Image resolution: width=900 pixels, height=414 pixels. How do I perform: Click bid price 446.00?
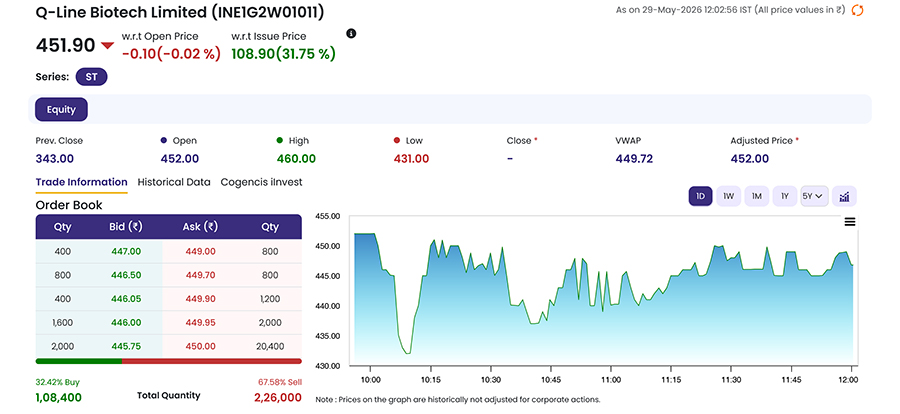(x=125, y=323)
